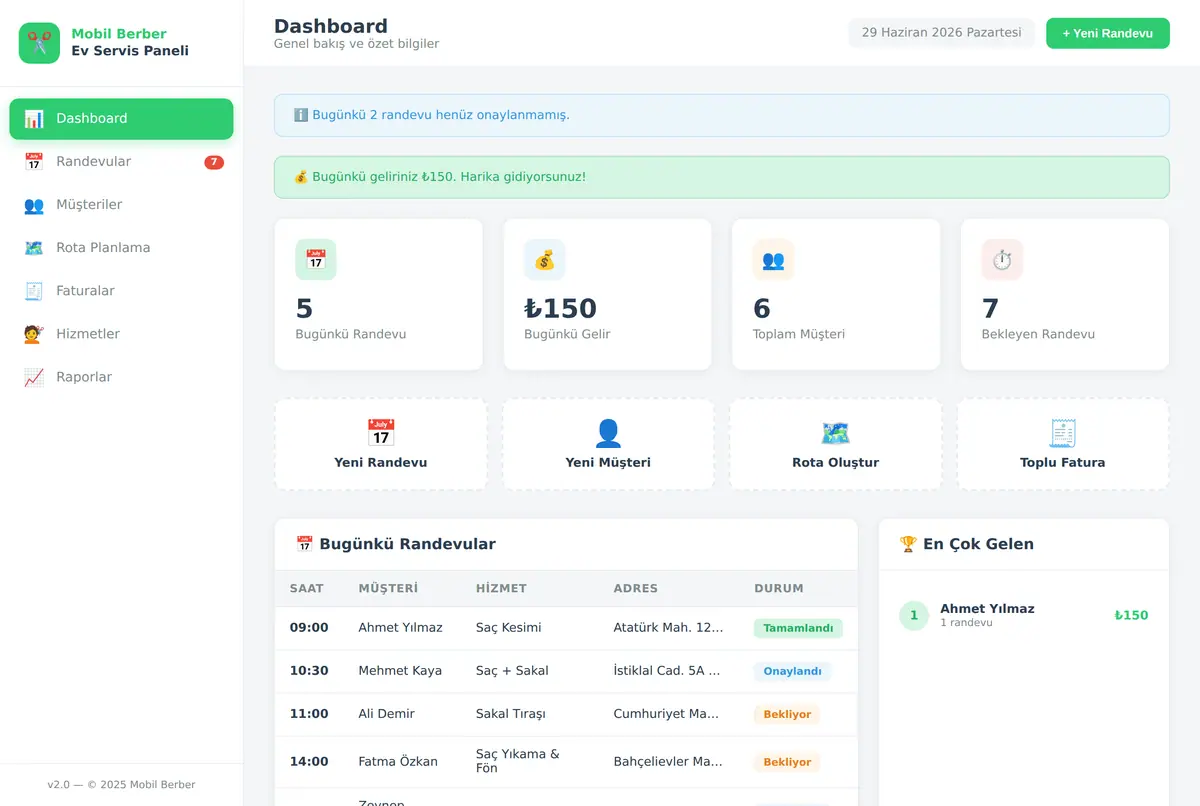Click the Rota Oluştur quick action label

click(835, 463)
